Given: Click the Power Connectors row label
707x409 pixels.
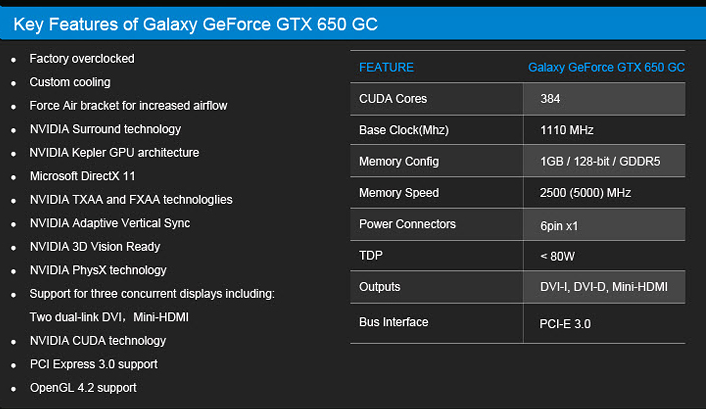Looking at the screenshot, I should coord(407,224).
